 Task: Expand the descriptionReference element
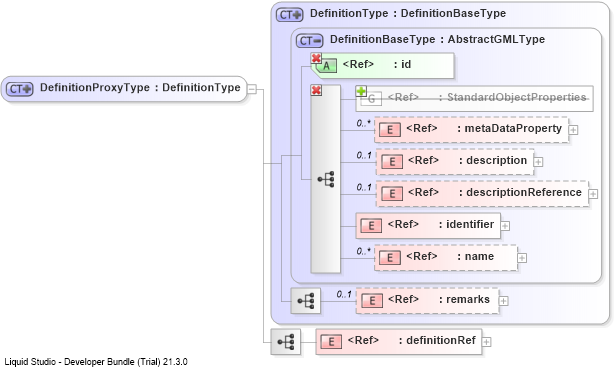pyautogui.click(x=593, y=194)
